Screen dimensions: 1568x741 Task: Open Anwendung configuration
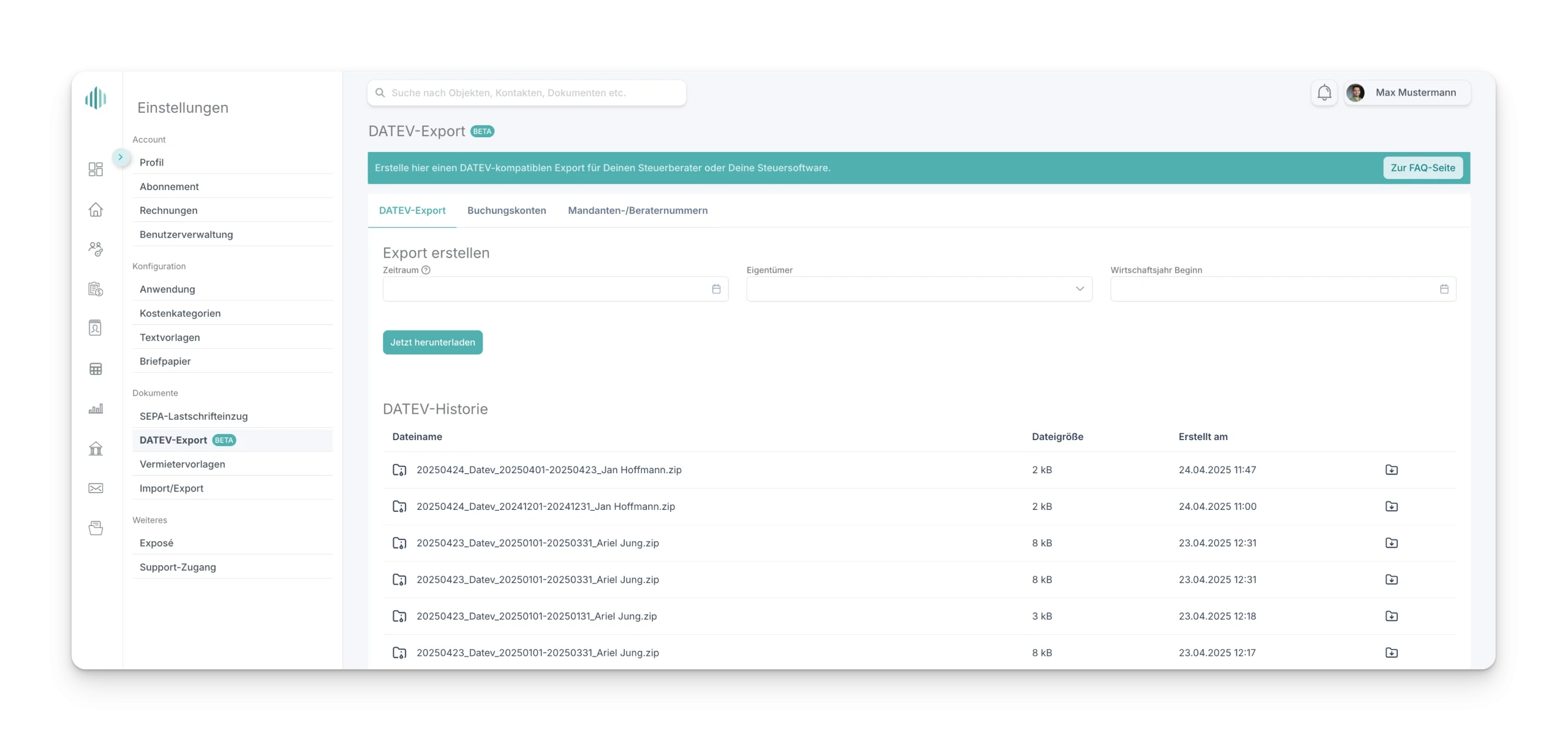(x=233, y=289)
